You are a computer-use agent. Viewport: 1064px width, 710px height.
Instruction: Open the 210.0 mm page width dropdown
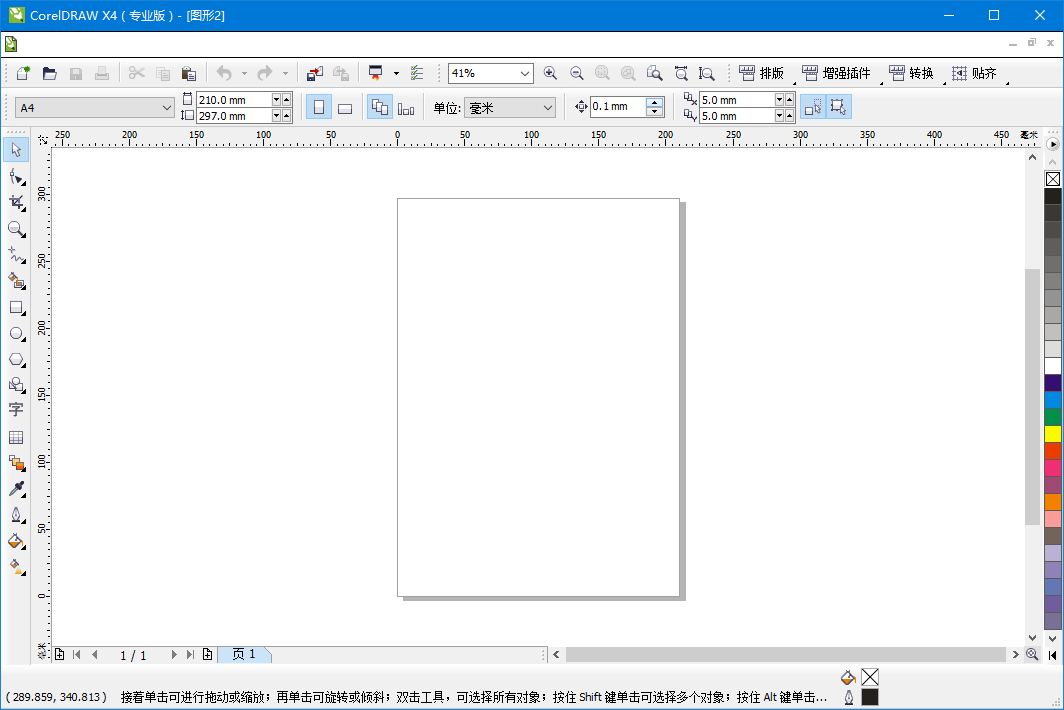click(276, 100)
